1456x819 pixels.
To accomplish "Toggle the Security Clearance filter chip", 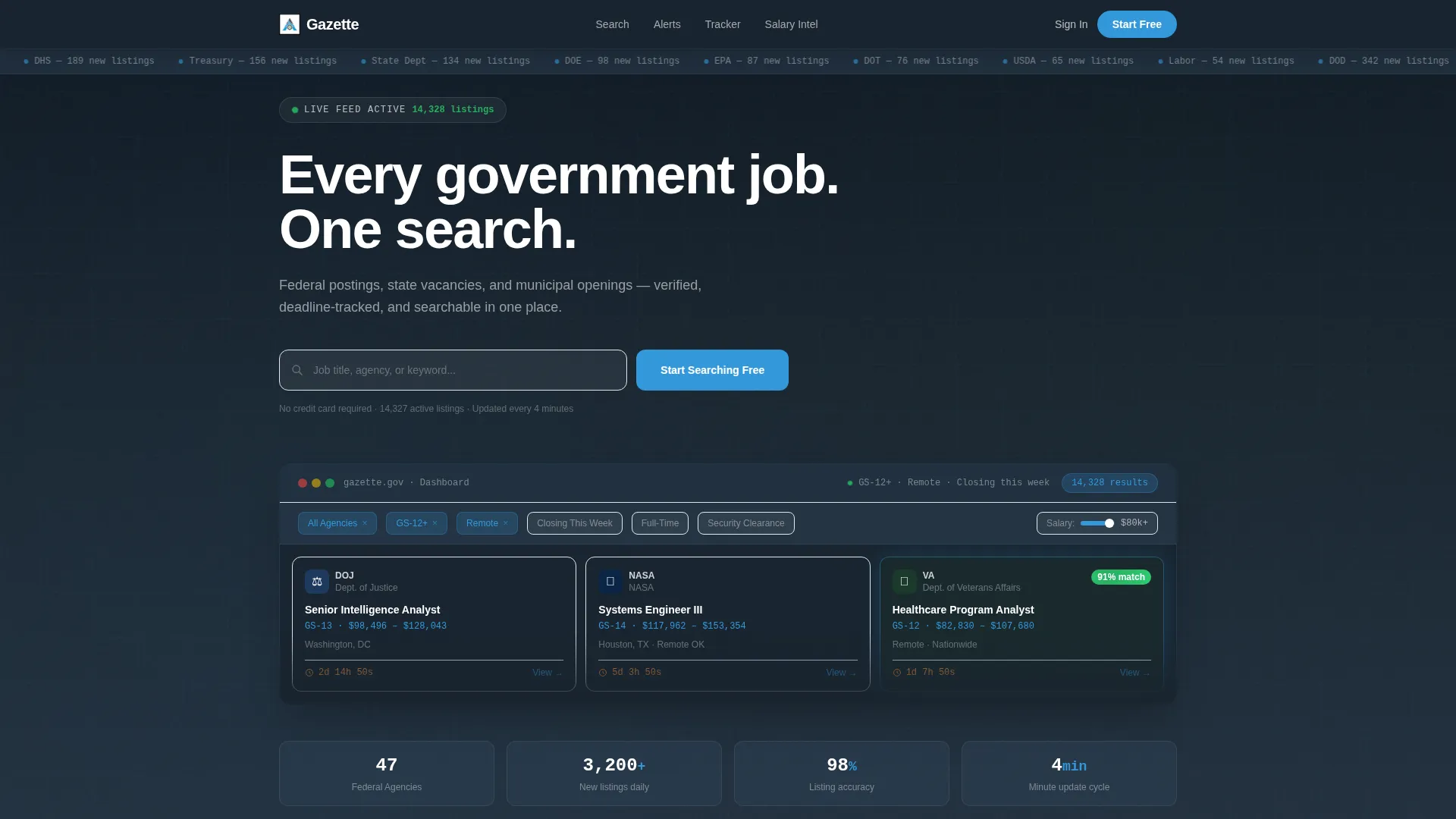I will pos(746,523).
